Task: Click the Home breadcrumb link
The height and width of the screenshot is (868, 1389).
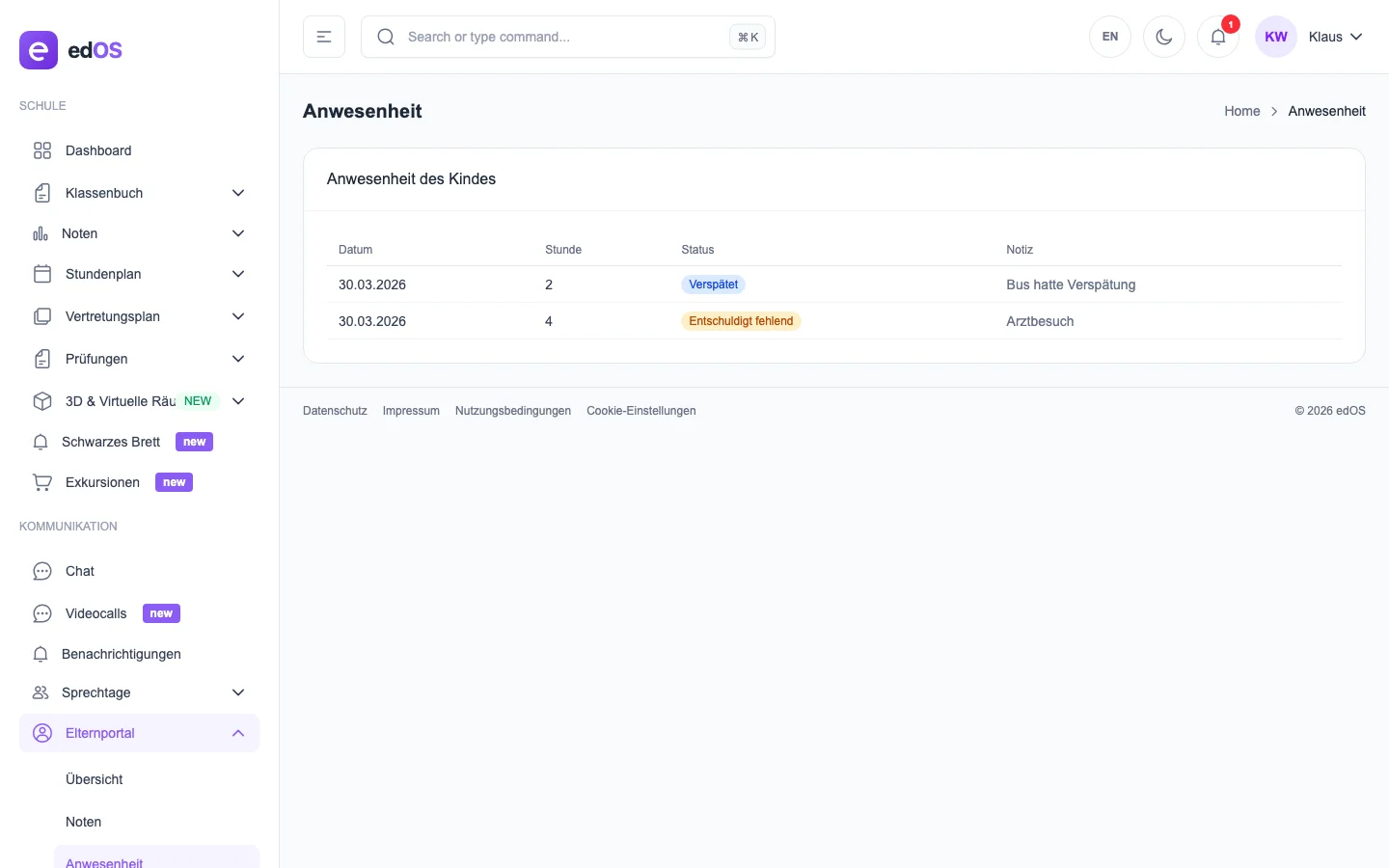Action: coord(1241,111)
